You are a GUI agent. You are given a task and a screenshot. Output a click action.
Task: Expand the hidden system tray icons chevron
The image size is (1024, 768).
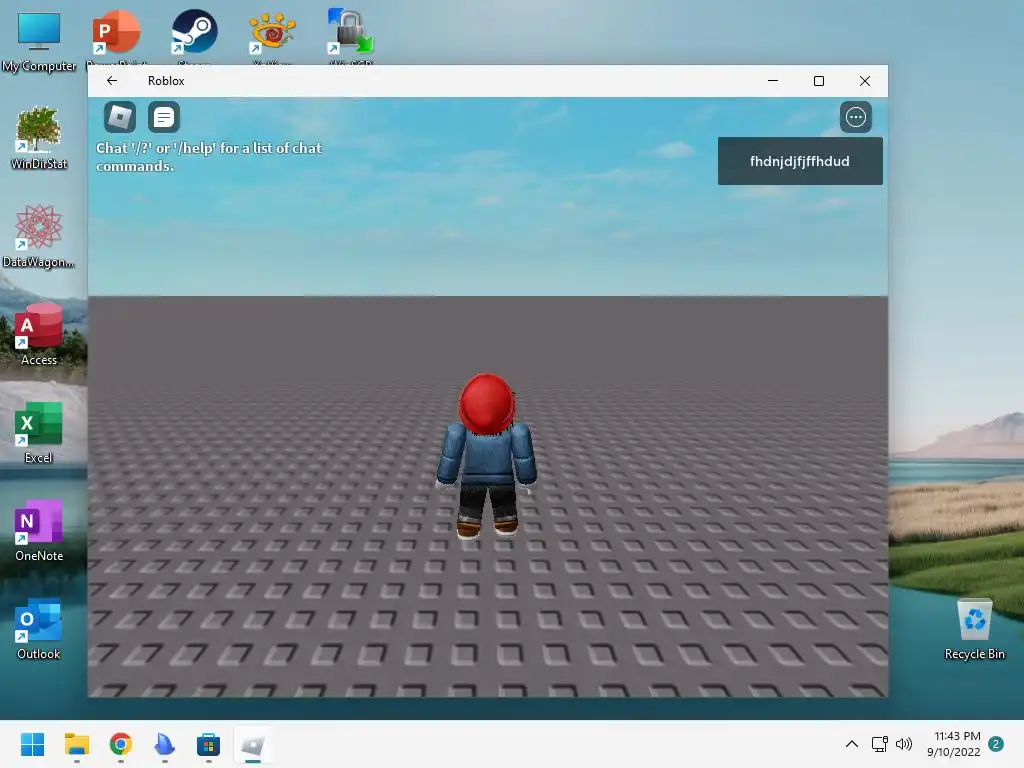pos(852,744)
